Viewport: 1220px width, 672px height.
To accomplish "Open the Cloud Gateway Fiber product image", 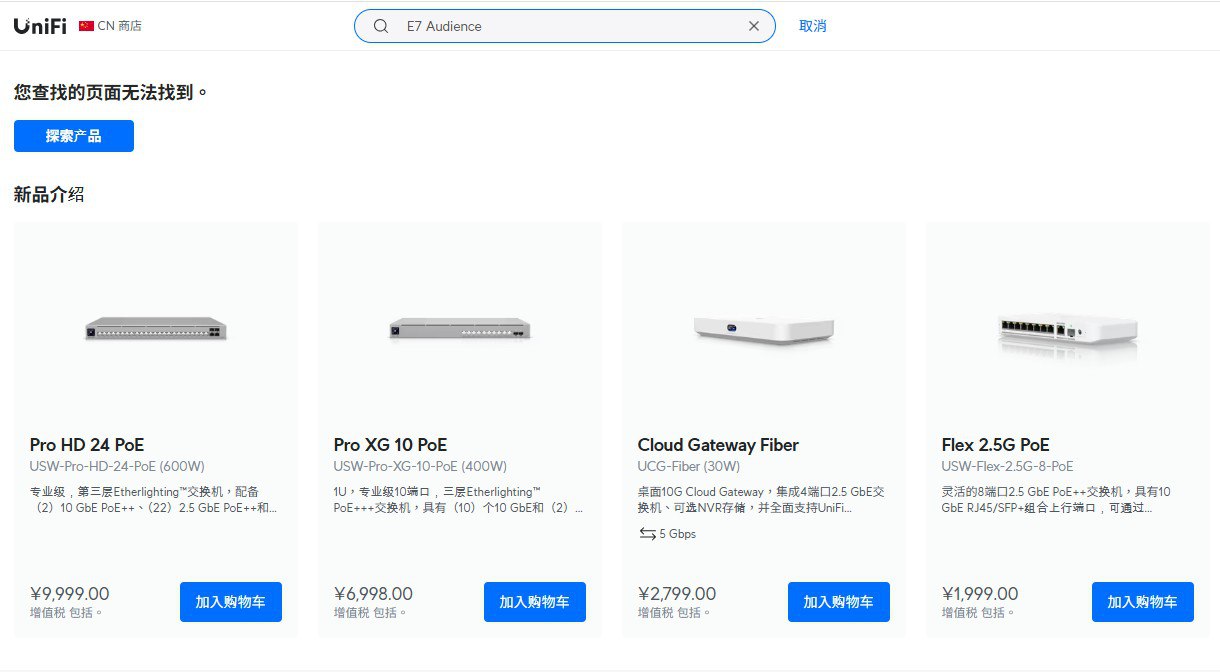I will tap(764, 328).
